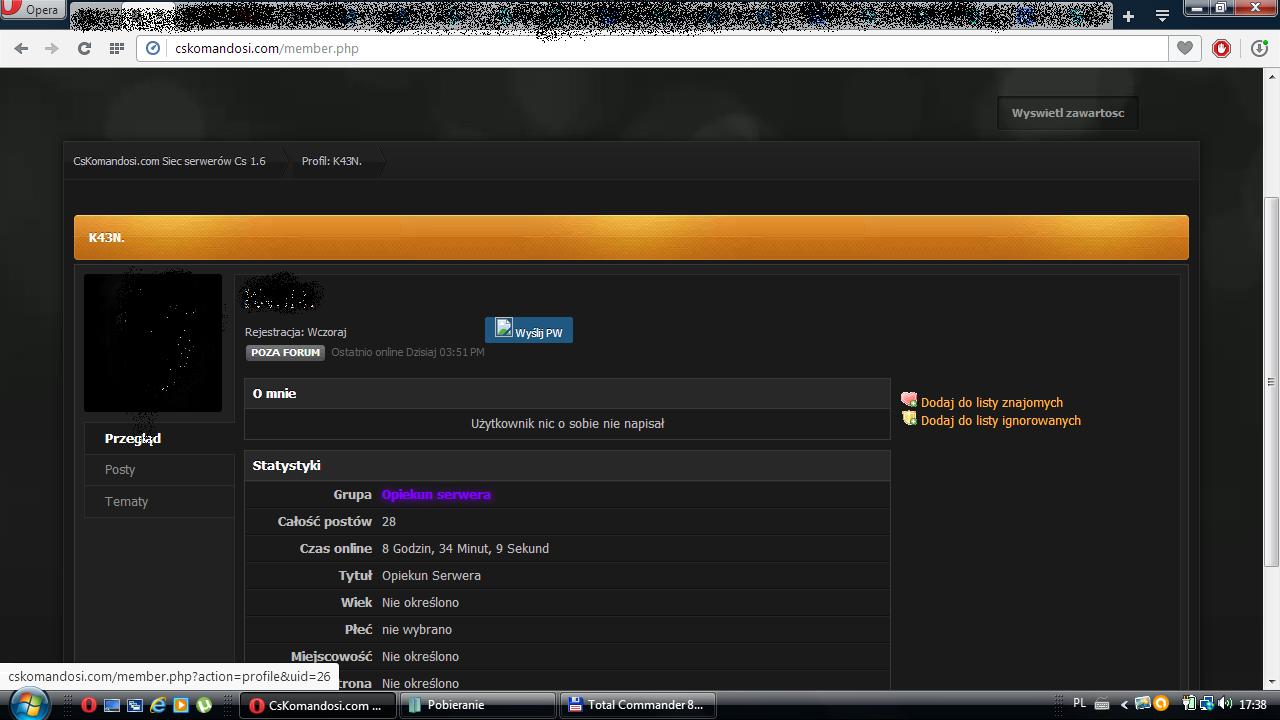Reload the page with the refresh icon
The width and height of the screenshot is (1280, 720).
(x=84, y=48)
